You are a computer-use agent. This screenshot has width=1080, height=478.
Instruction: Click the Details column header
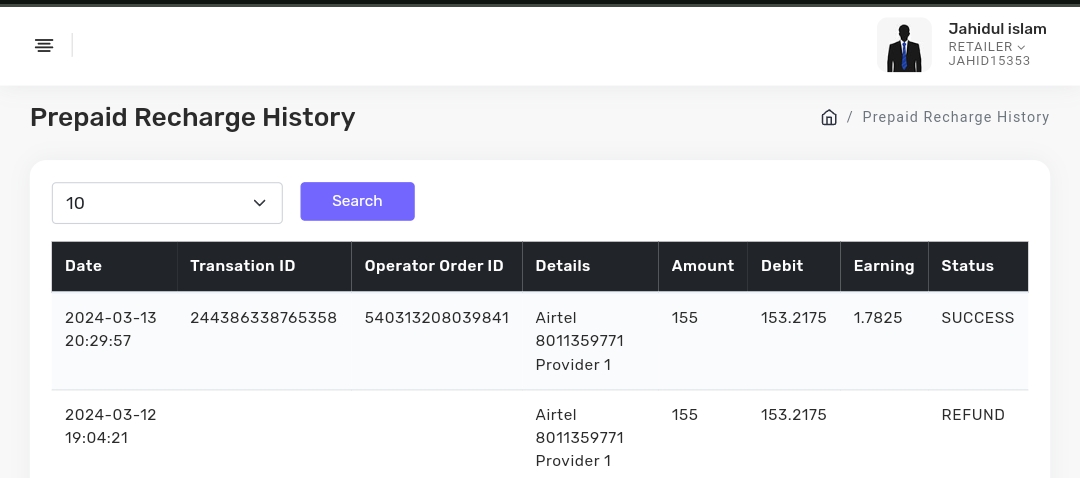tap(563, 266)
